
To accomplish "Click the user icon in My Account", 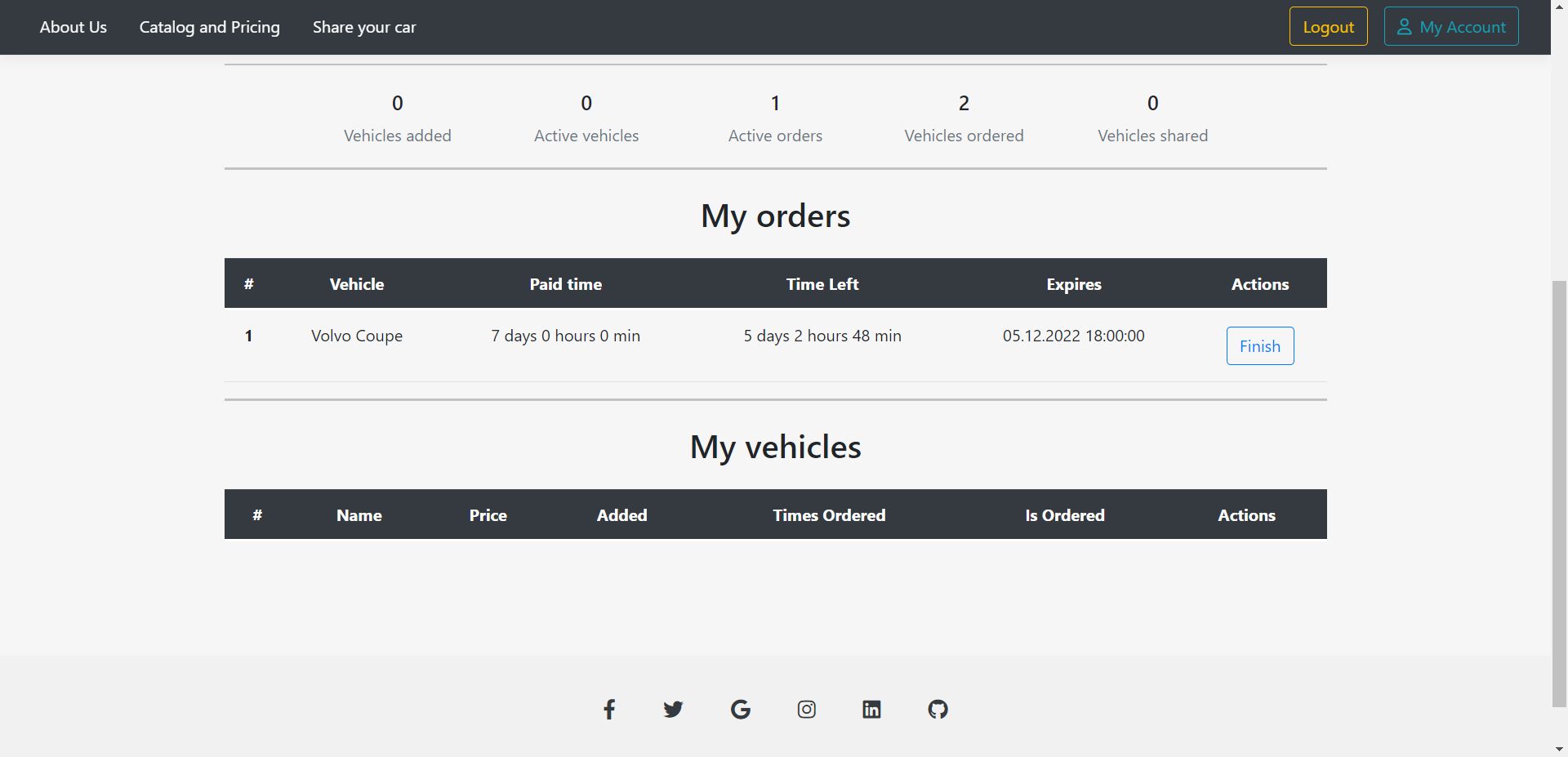I will (x=1404, y=27).
